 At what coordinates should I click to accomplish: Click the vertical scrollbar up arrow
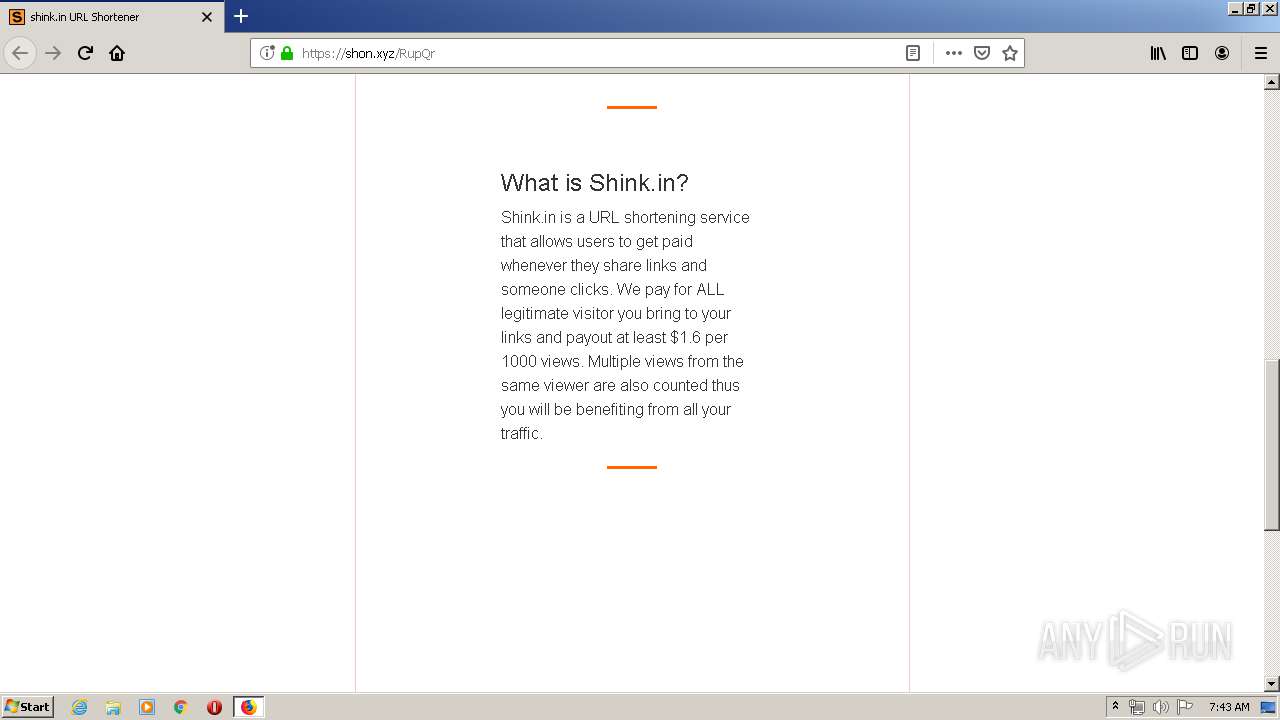tap(1272, 82)
